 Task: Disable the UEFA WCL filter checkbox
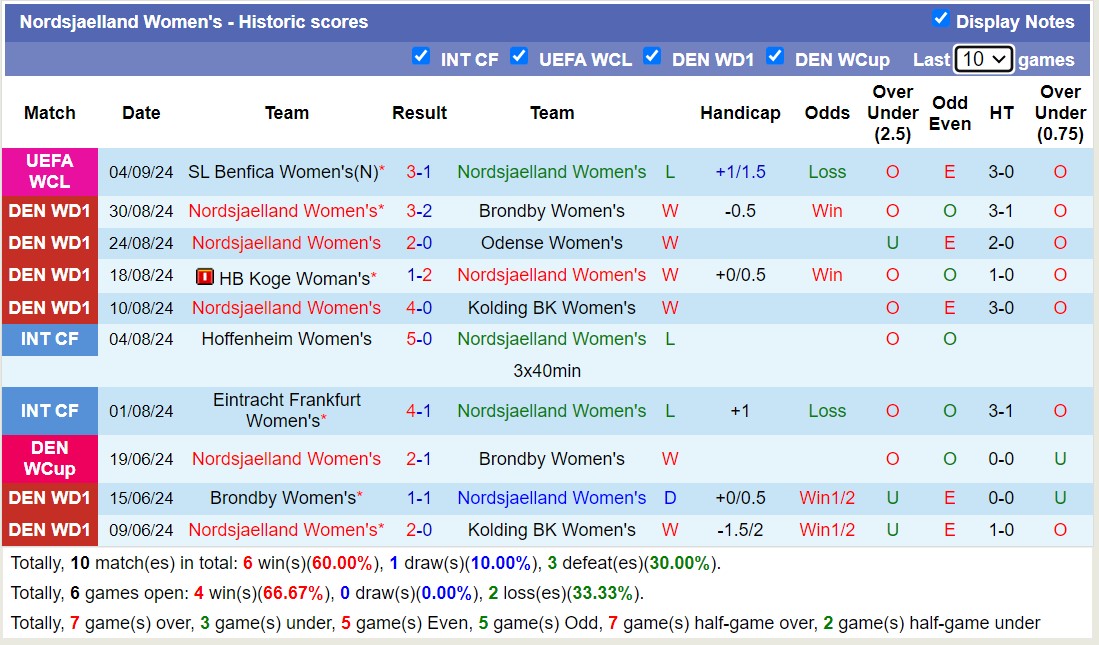point(520,57)
